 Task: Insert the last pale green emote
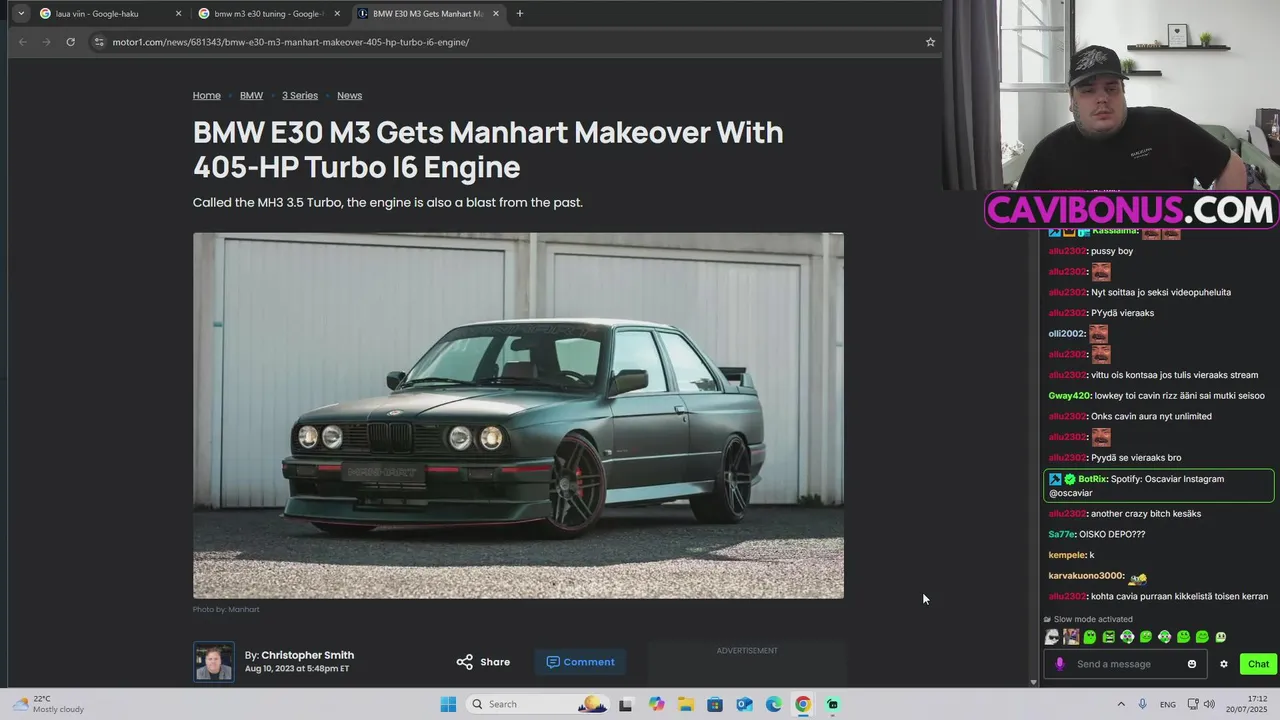click(1220, 637)
